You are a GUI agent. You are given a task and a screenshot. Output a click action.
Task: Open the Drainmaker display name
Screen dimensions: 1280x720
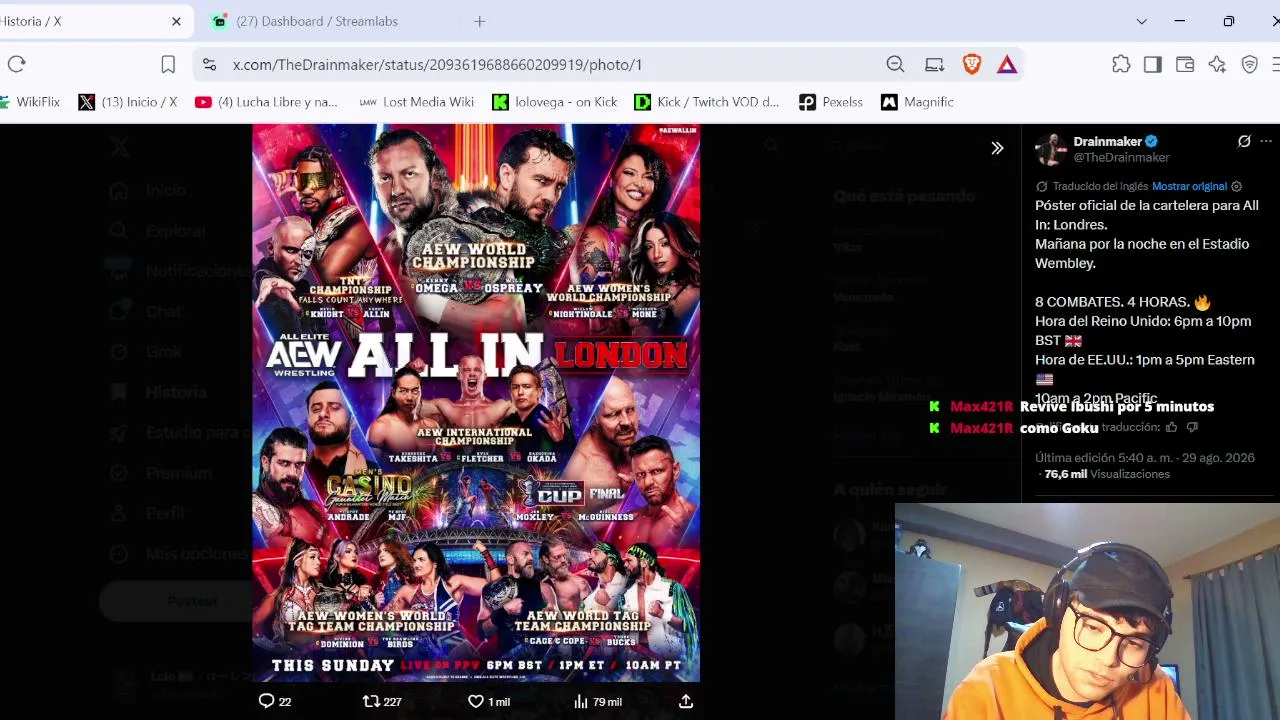click(x=1107, y=142)
